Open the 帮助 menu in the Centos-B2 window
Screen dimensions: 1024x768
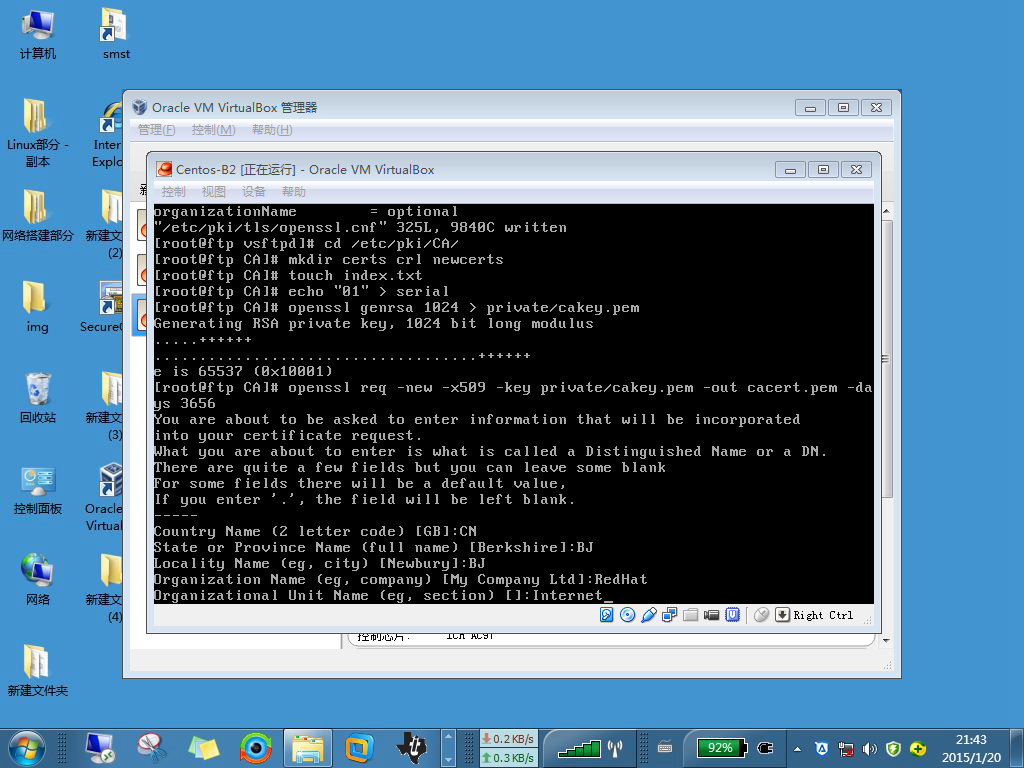coord(294,191)
